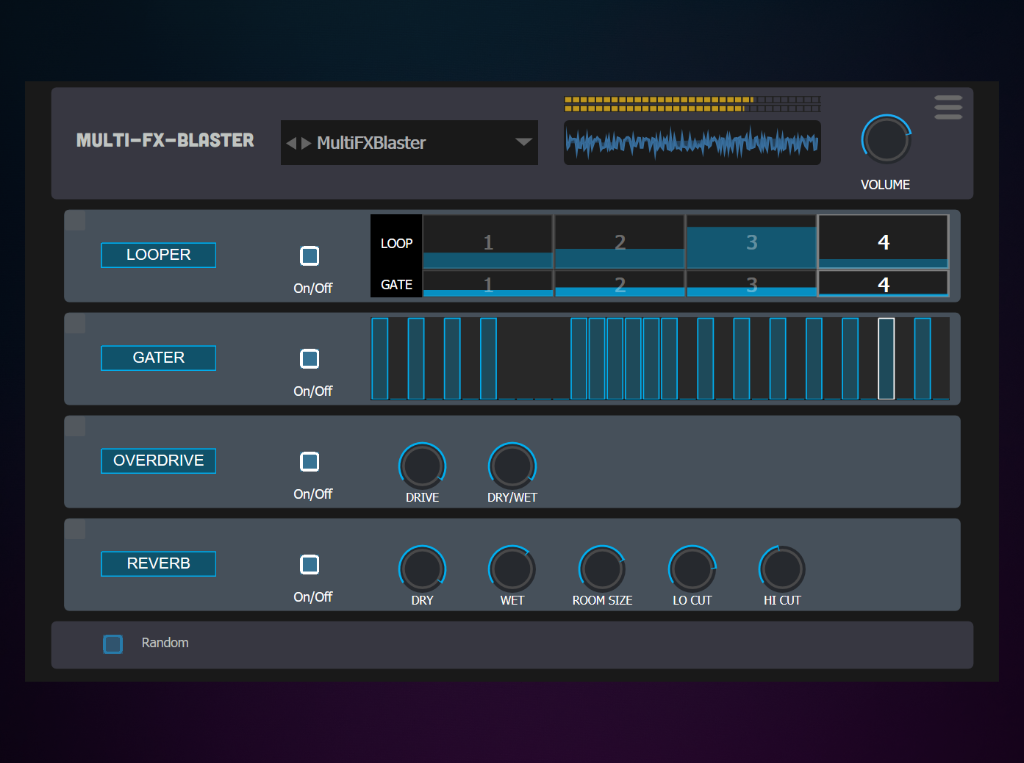The image size is (1024, 763).
Task: Open the hamburger menu icon
Action: click(x=948, y=107)
